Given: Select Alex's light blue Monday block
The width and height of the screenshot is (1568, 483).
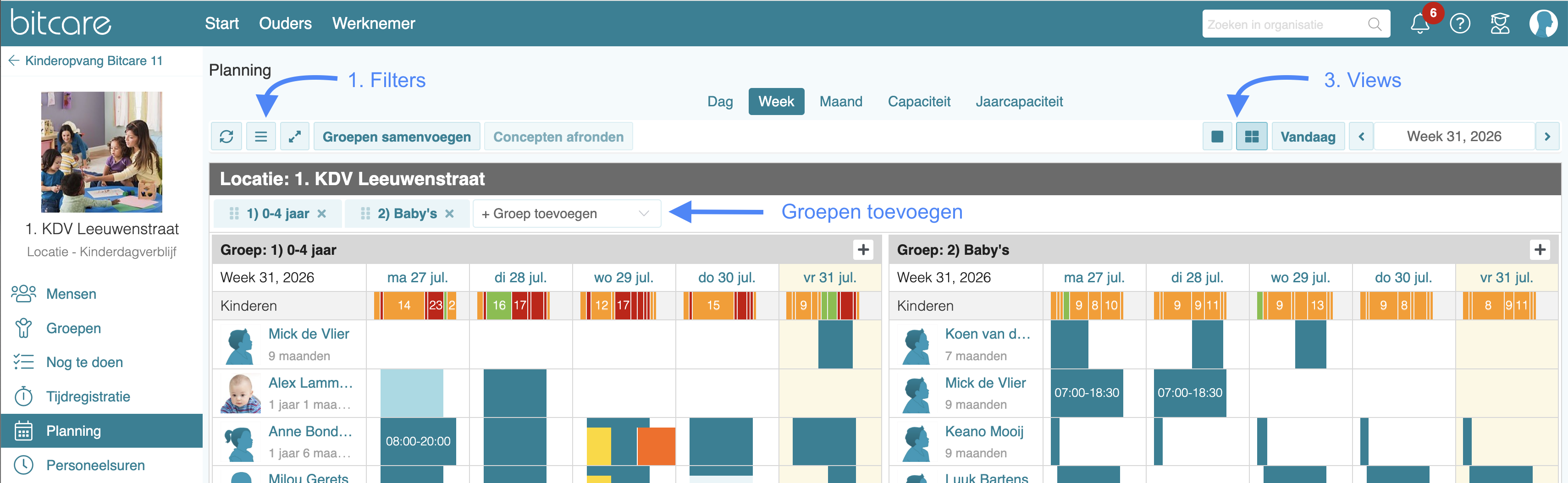Looking at the screenshot, I should (411, 393).
